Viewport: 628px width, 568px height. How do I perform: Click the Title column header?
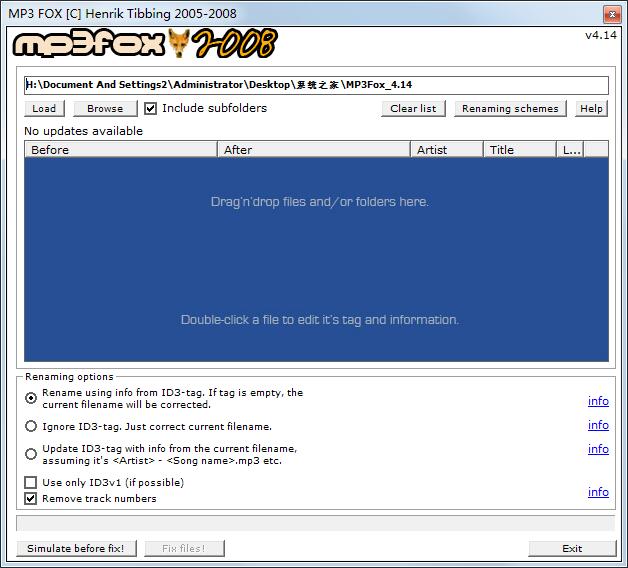(x=519, y=150)
